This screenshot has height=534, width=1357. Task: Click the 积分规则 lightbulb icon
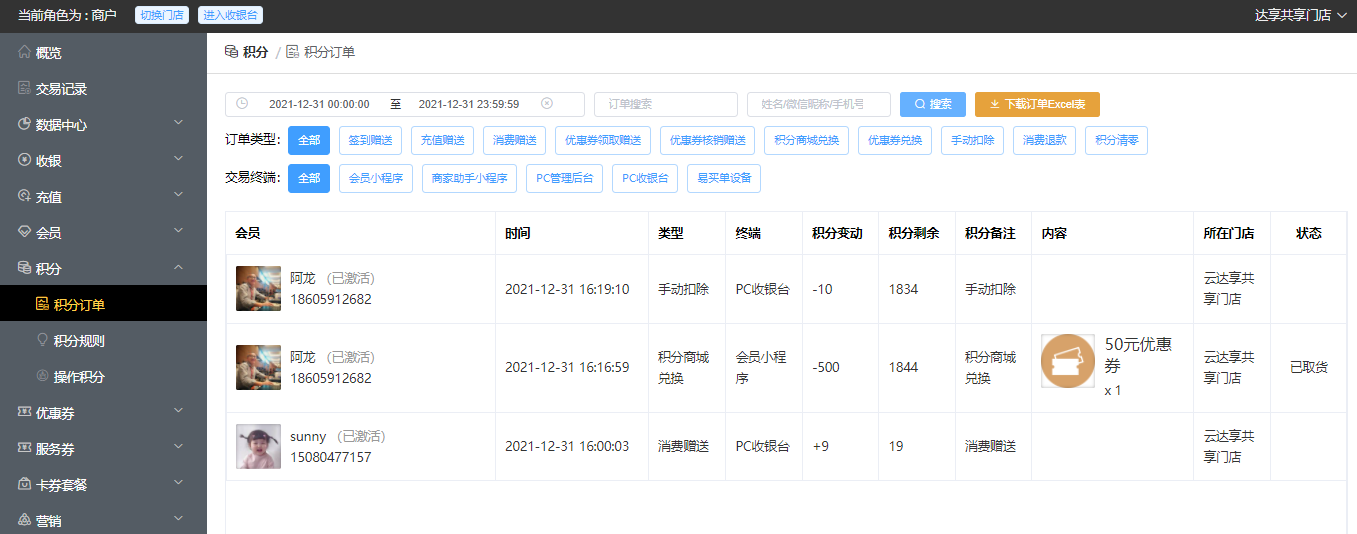42,340
